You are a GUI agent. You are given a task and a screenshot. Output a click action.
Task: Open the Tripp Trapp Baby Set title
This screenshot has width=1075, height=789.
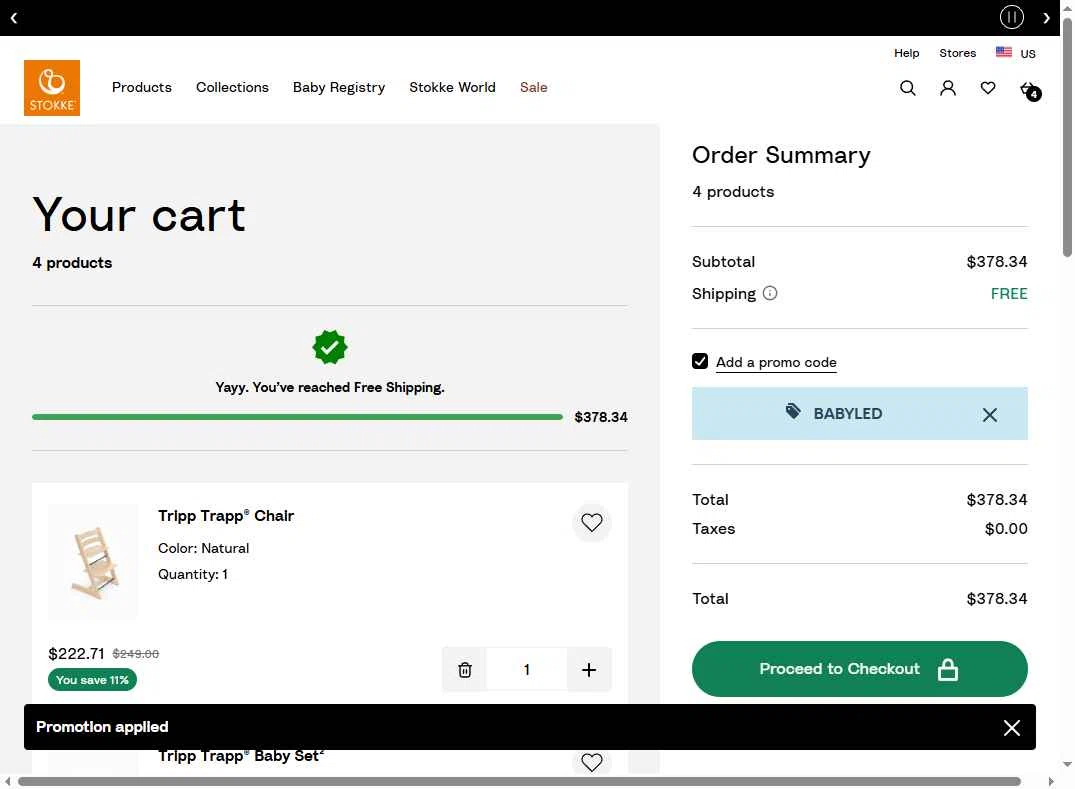click(x=241, y=757)
